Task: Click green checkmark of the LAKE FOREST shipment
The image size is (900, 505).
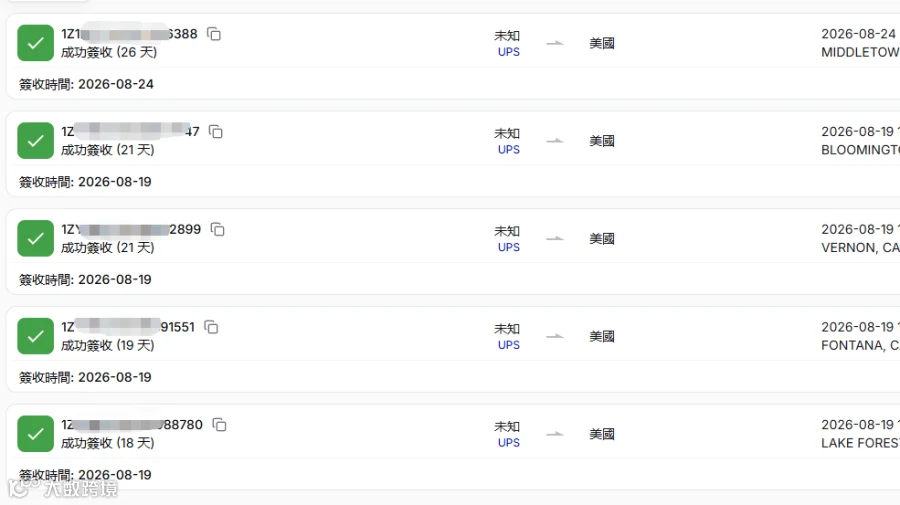Action: pos(36,433)
